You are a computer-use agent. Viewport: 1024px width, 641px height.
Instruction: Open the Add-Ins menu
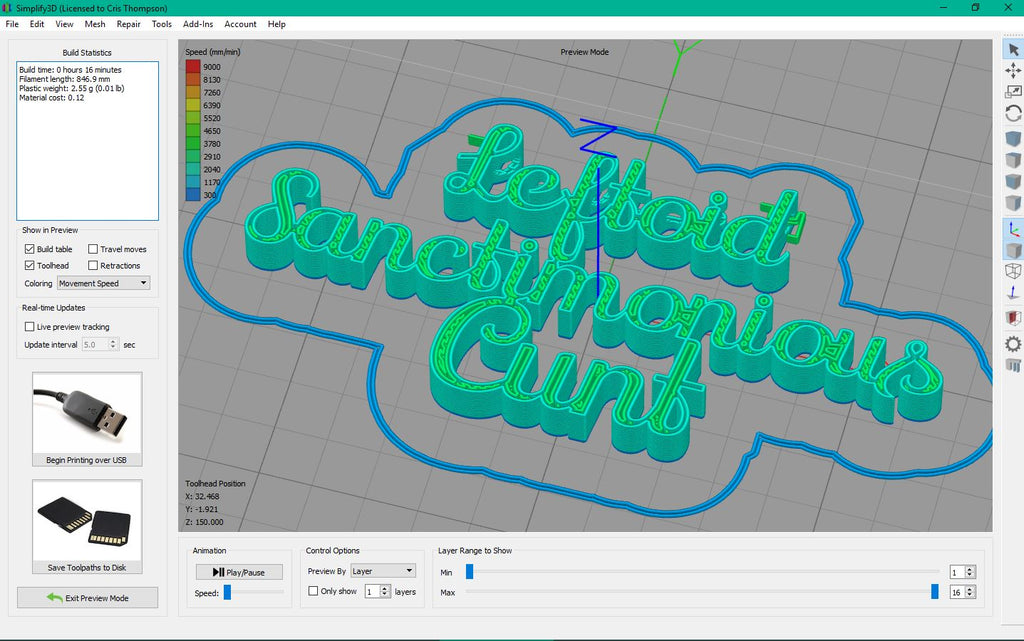(x=197, y=24)
